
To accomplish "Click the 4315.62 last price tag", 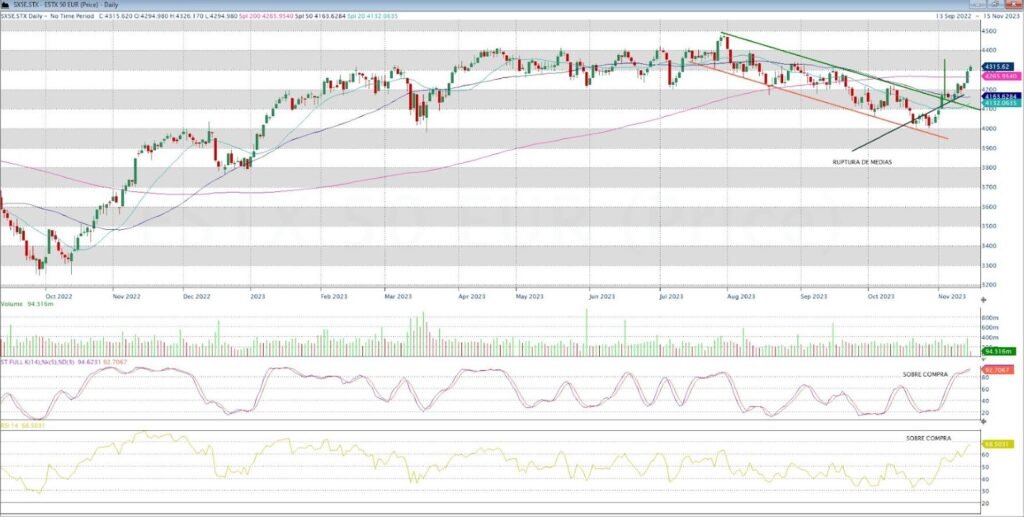I will coord(999,67).
